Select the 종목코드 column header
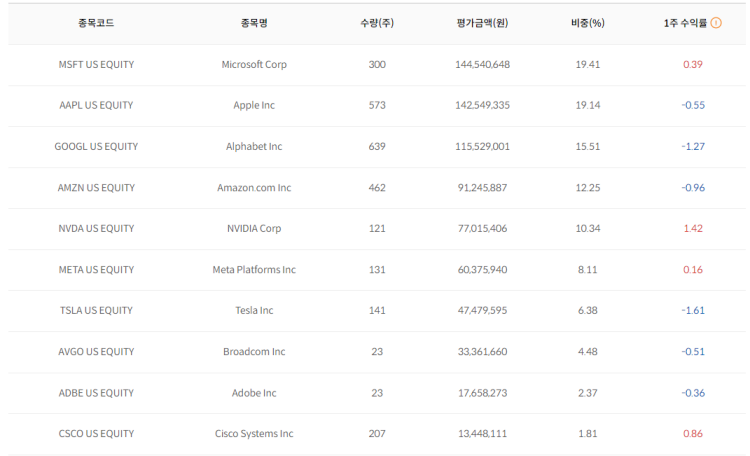Screen dimensions: 750x456 96,23
